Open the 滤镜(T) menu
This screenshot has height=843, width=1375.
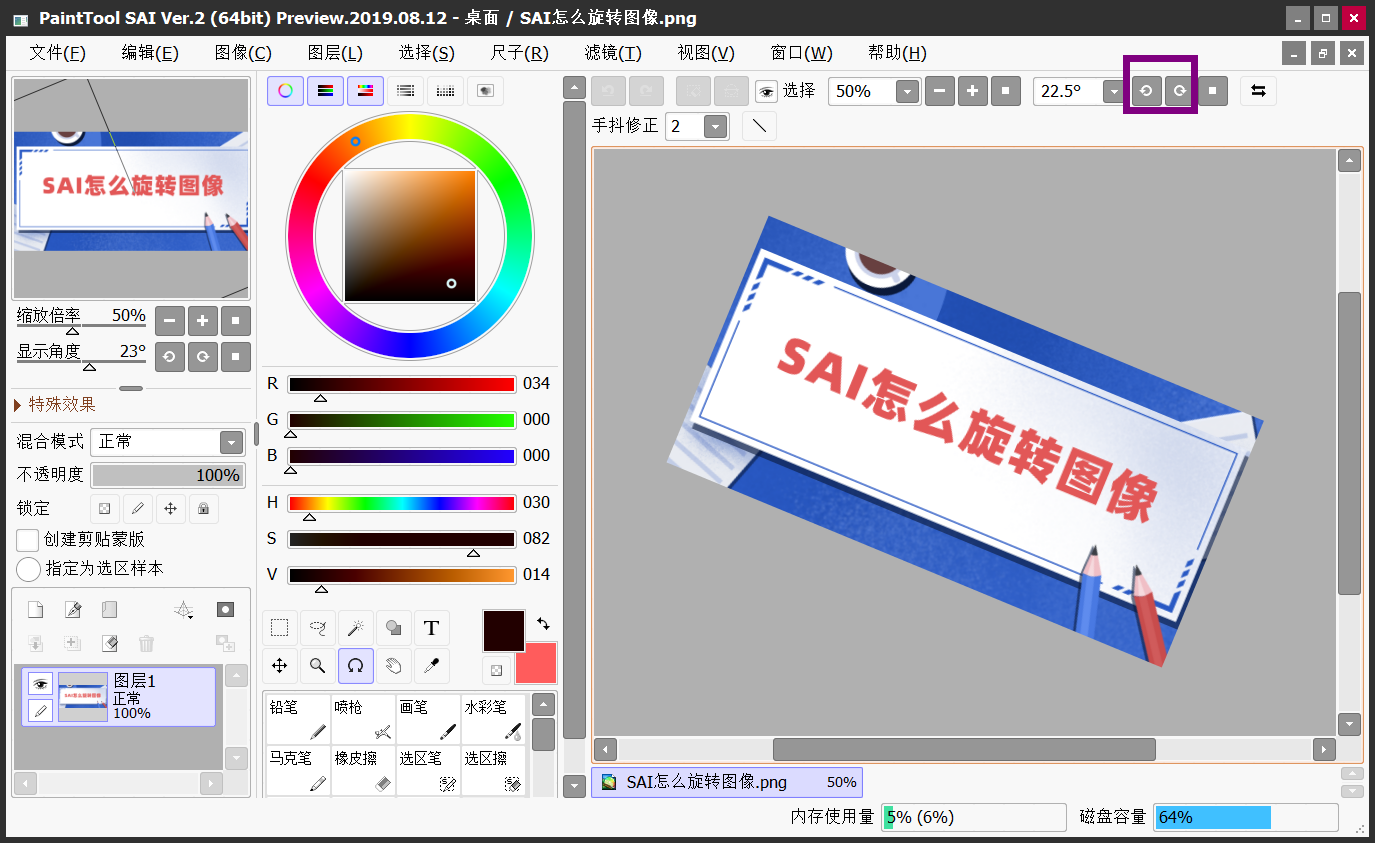[613, 53]
